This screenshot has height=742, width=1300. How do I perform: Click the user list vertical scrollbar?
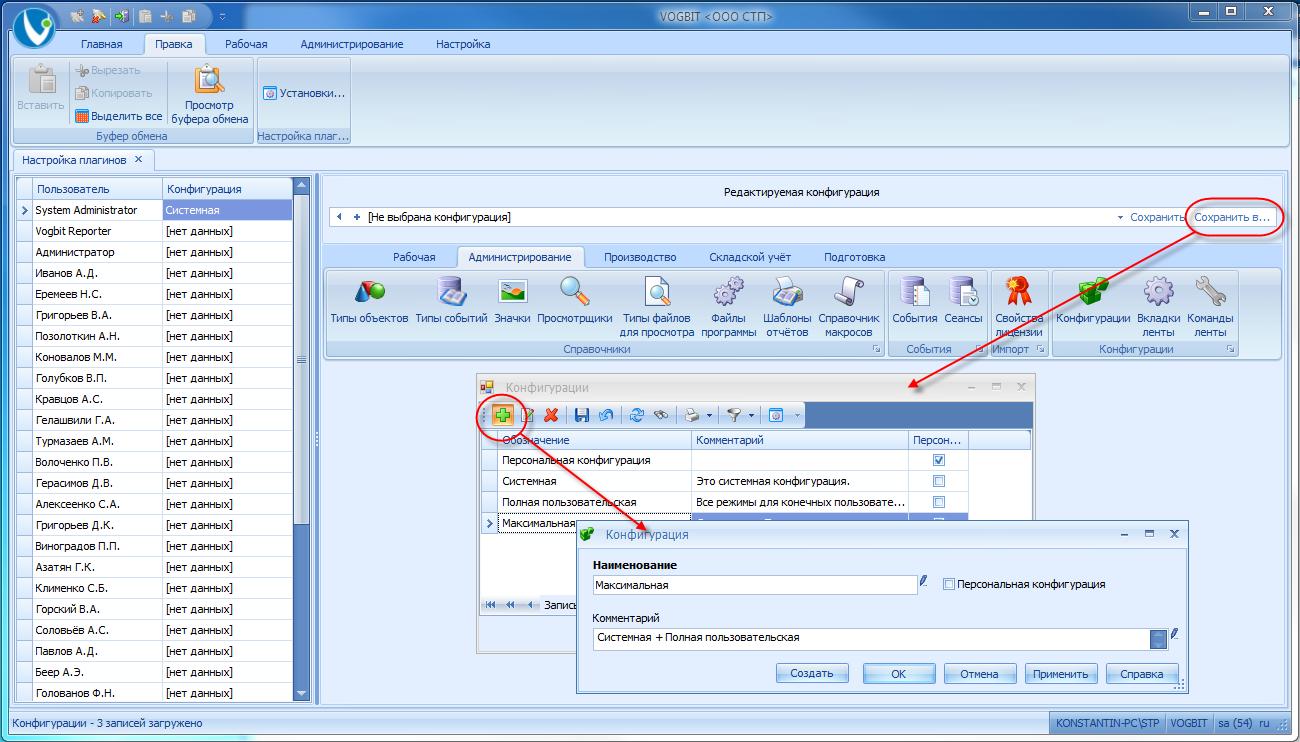click(x=302, y=440)
